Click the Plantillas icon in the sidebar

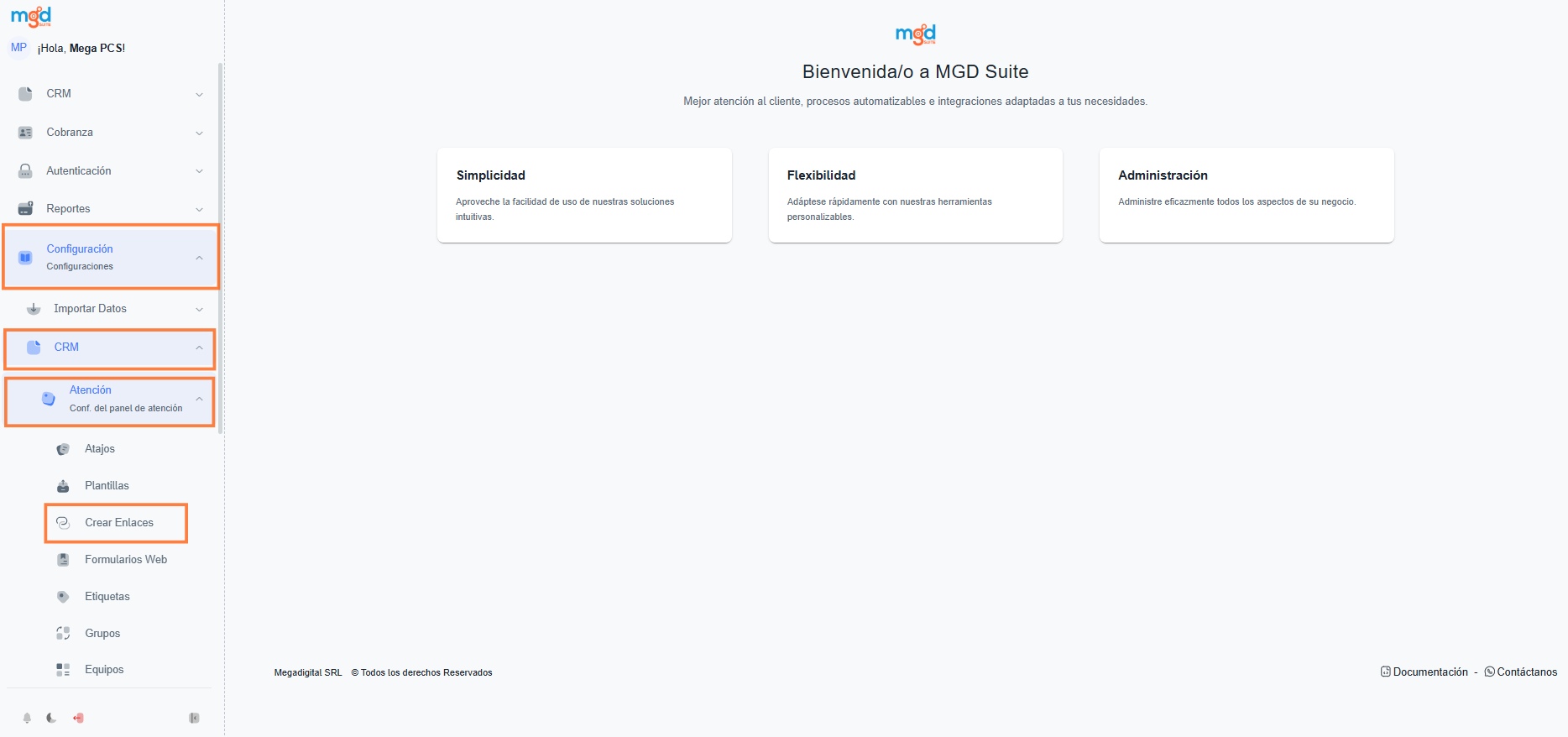[63, 486]
